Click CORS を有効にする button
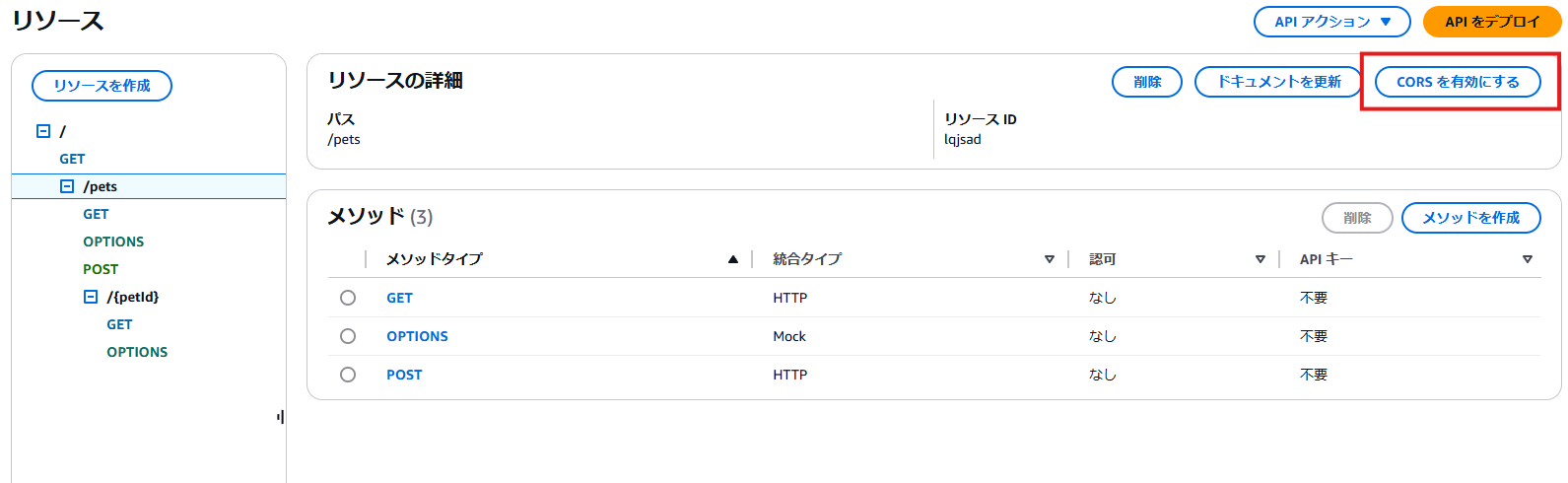Image resolution: width=1568 pixels, height=483 pixels. (1458, 82)
